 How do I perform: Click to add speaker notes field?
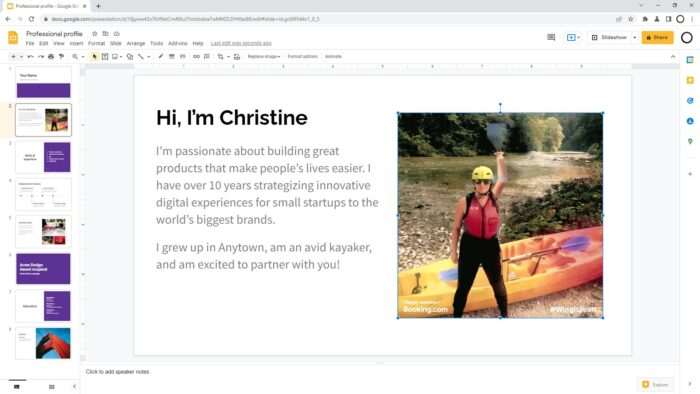[117, 372]
